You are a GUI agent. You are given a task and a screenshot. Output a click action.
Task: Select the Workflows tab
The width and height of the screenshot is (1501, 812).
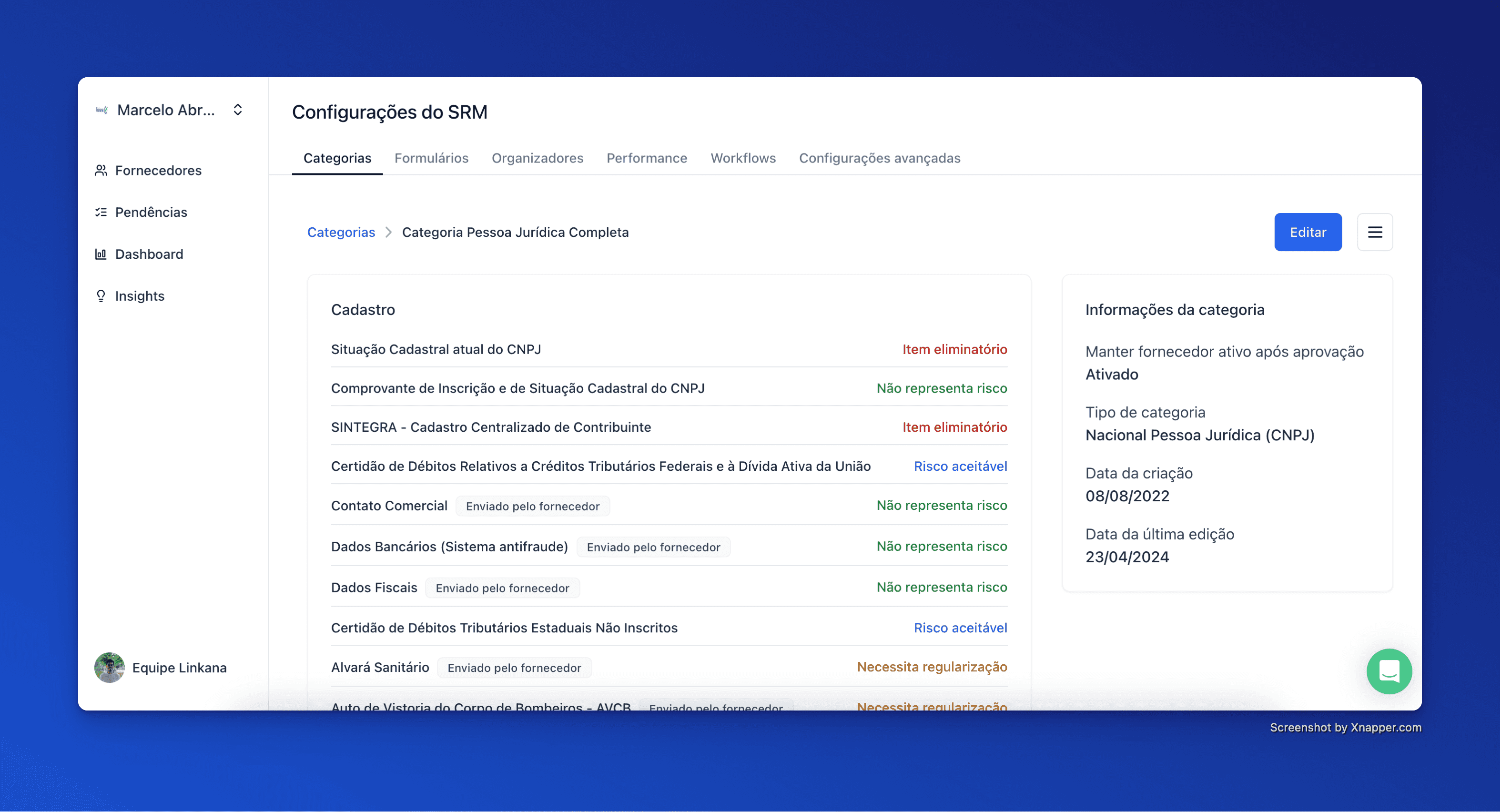click(743, 158)
